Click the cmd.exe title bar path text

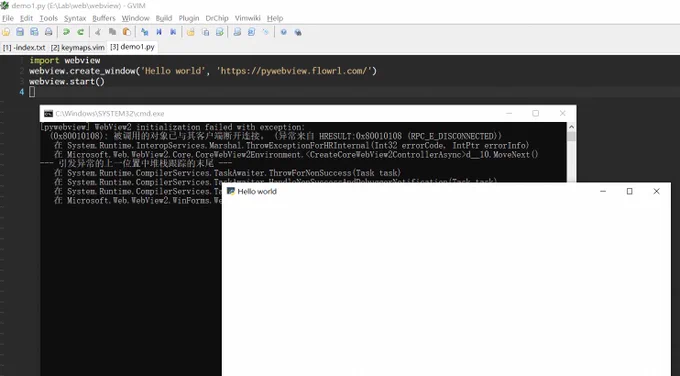[110, 114]
